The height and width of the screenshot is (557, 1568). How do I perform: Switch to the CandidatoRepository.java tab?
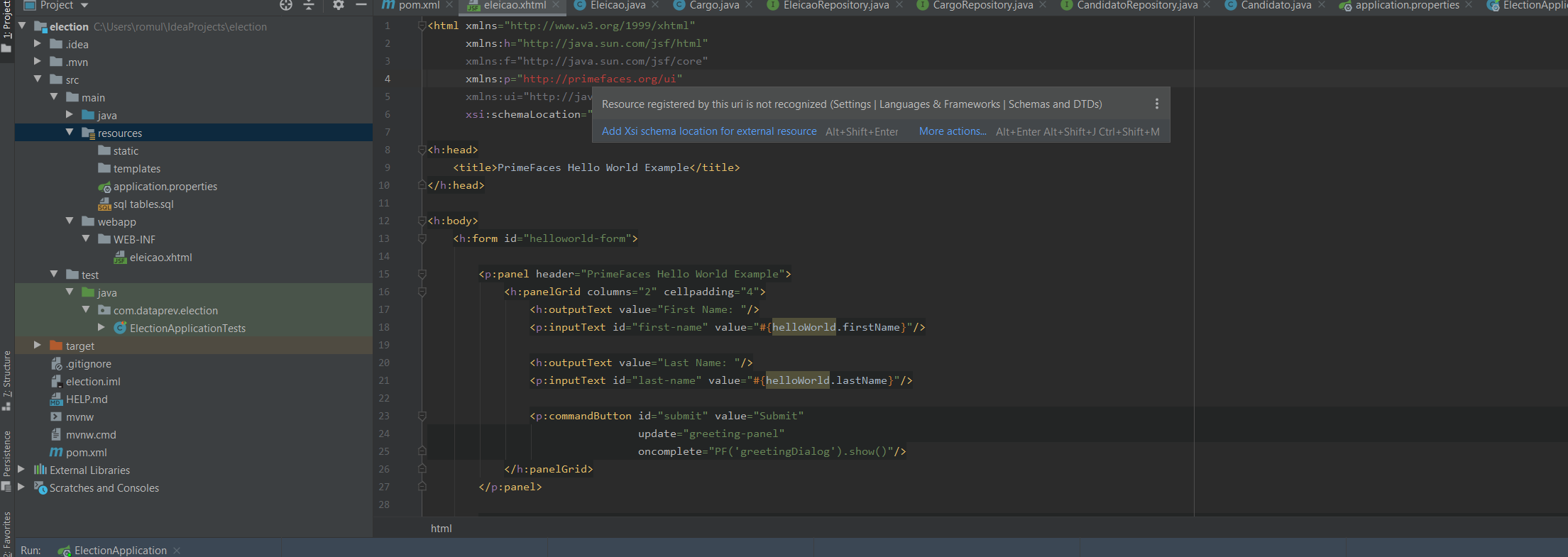(1136, 5)
